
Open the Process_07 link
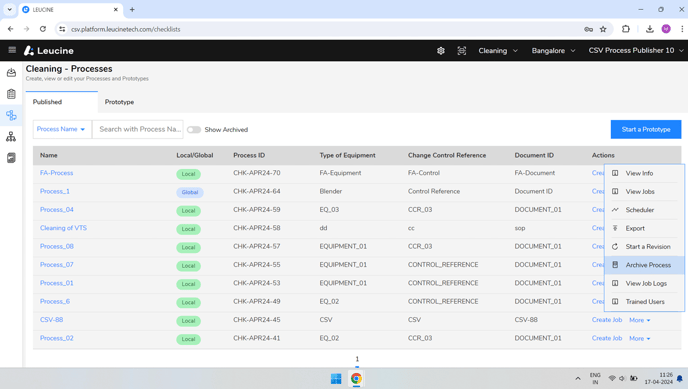(x=57, y=265)
